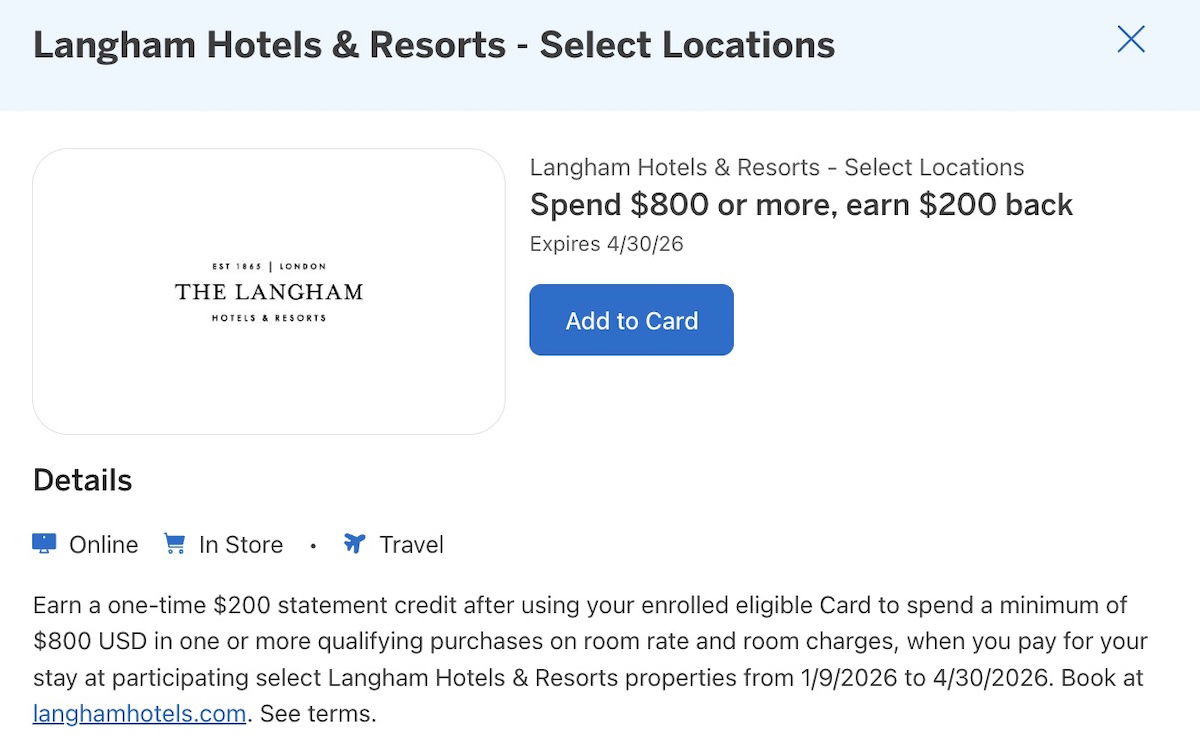Click the In Store label text
Image resolution: width=1200 pixels, height=752 pixels.
(240, 544)
